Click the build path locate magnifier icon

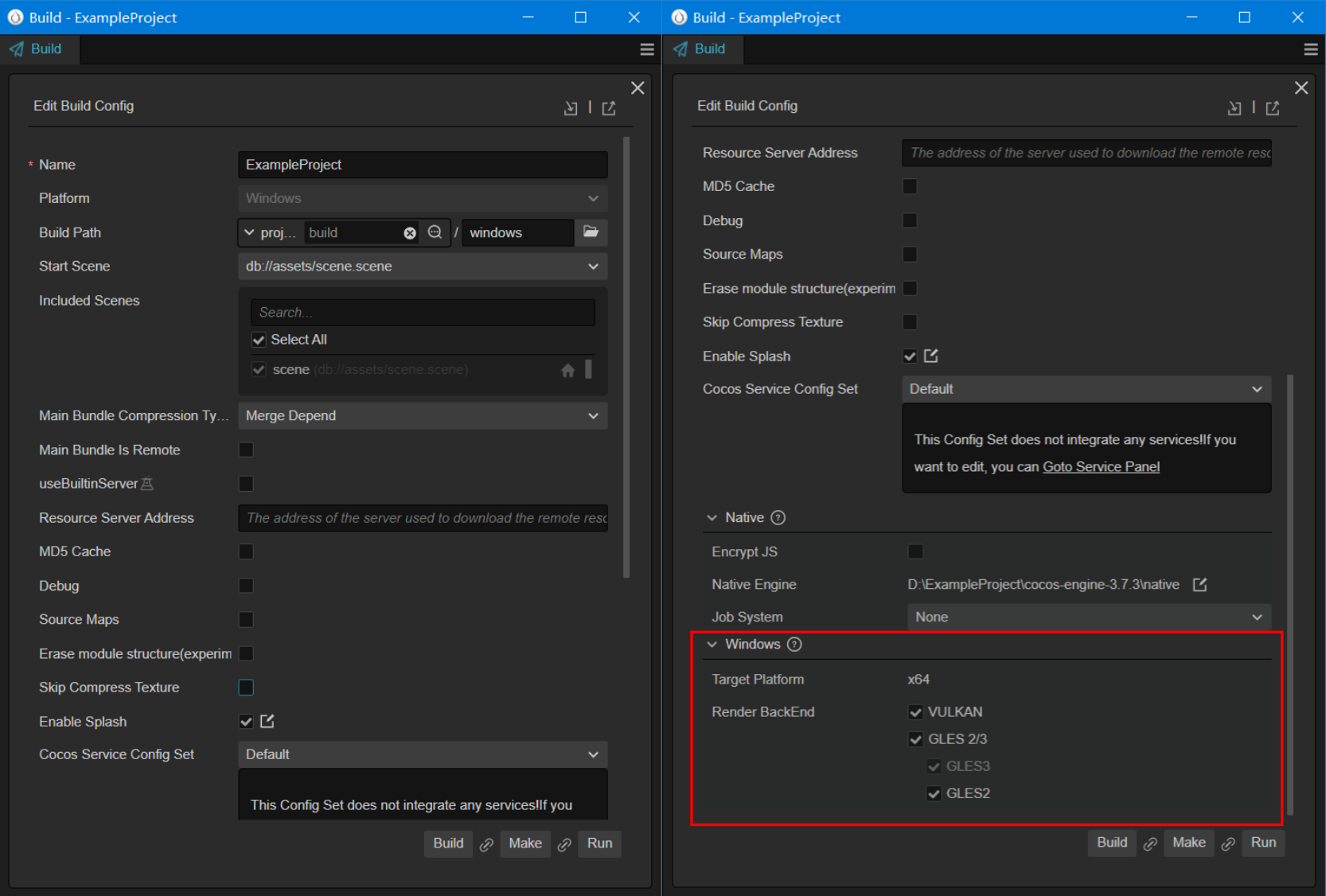tap(435, 232)
